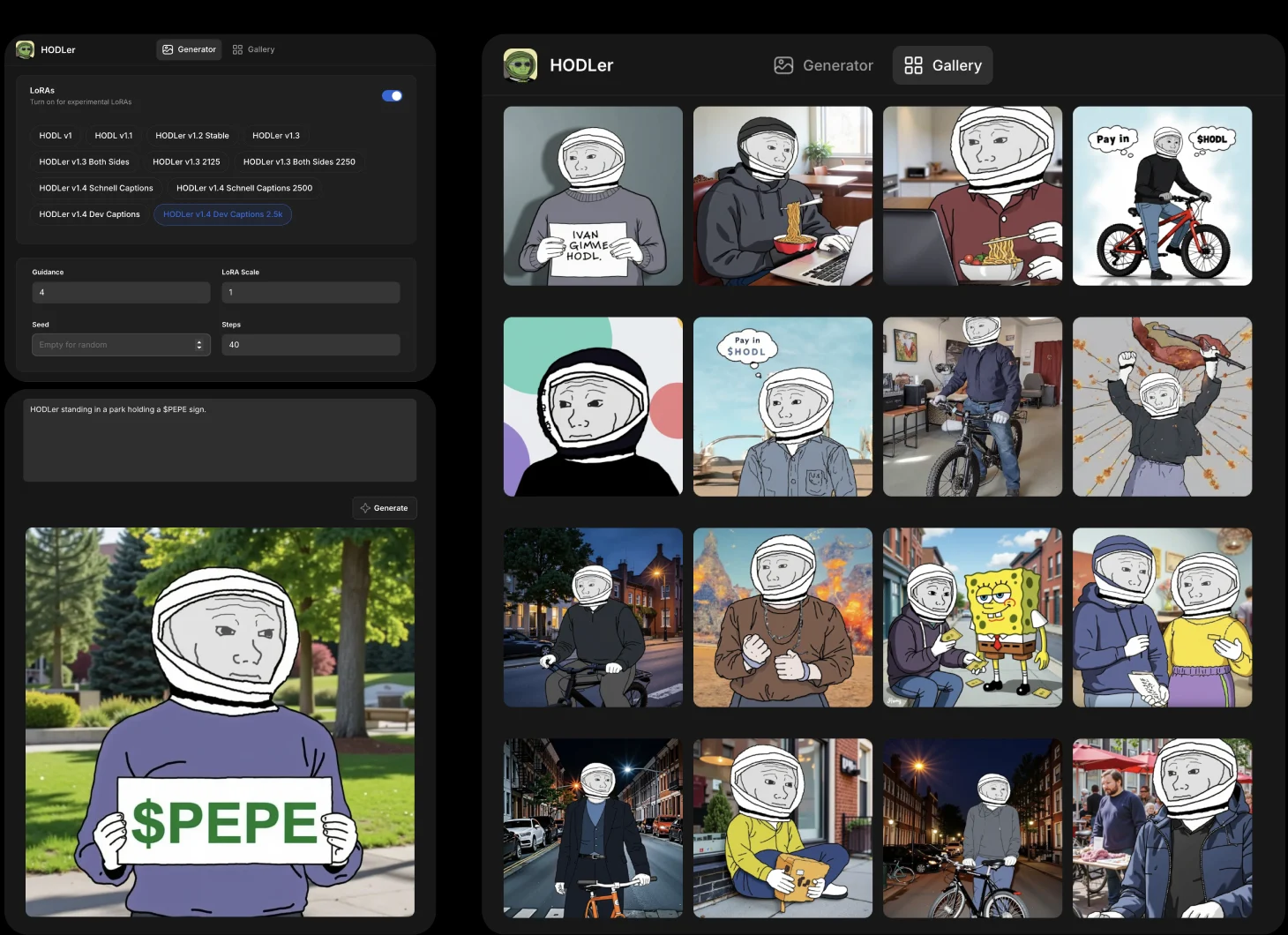This screenshot has height=935, width=1288.
Task: Click the Generate button
Action: [x=385, y=508]
